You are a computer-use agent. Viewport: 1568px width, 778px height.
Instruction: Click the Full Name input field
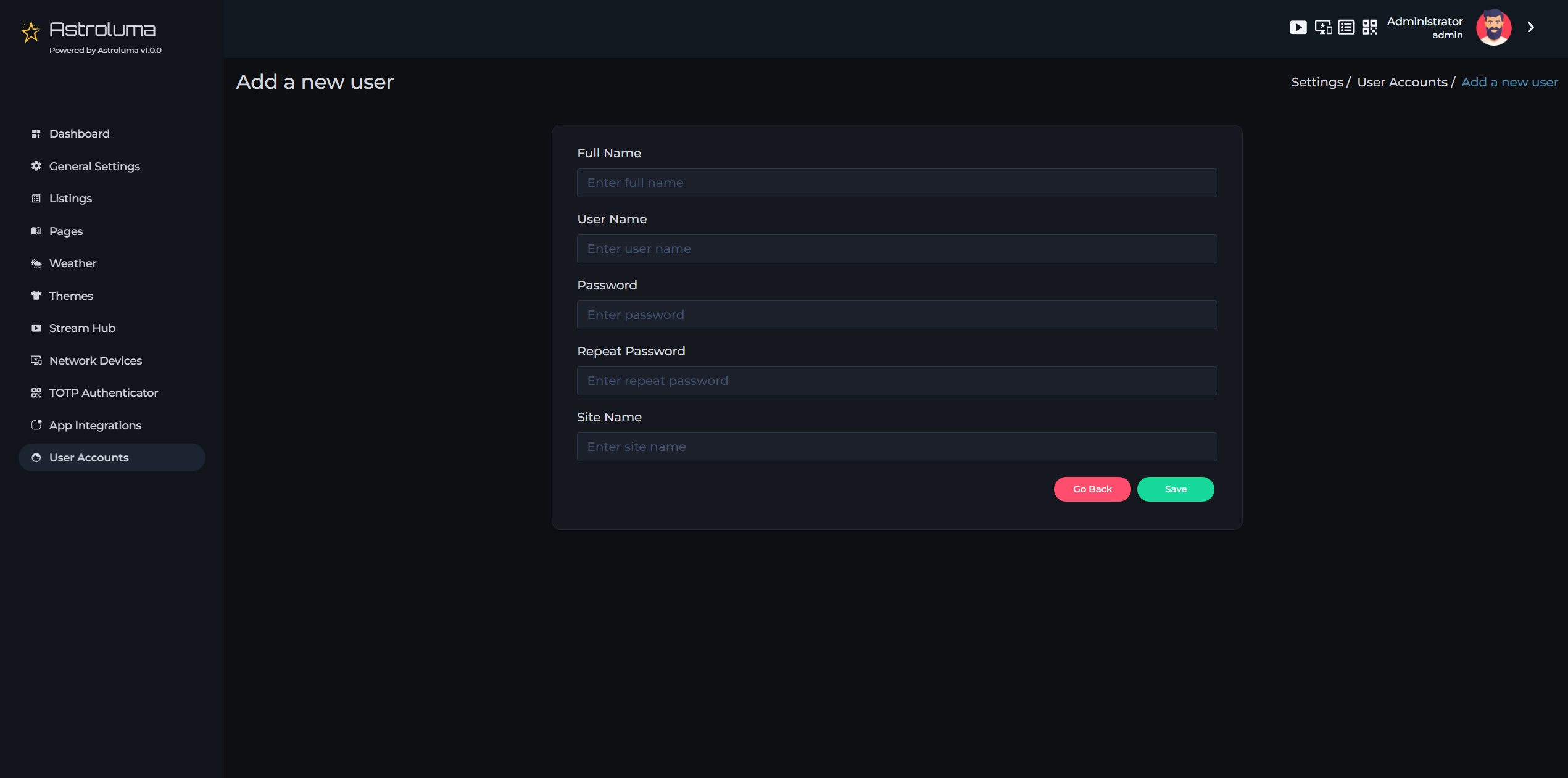point(897,182)
